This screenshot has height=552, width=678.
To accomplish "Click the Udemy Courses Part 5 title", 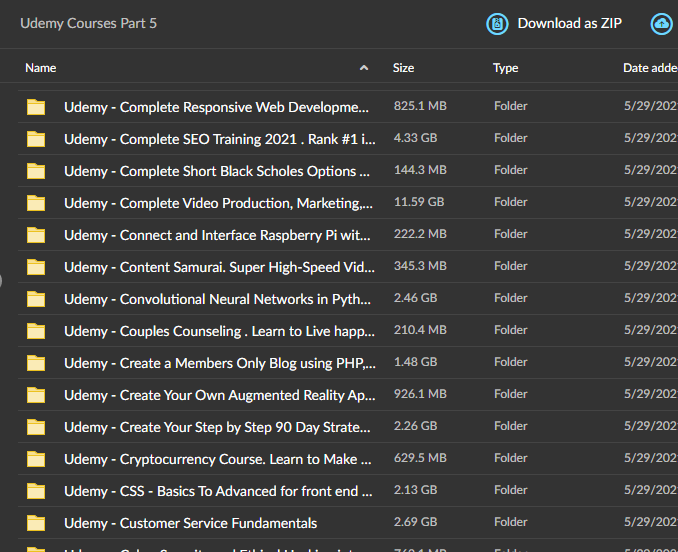I will pyautogui.click(x=88, y=23).
